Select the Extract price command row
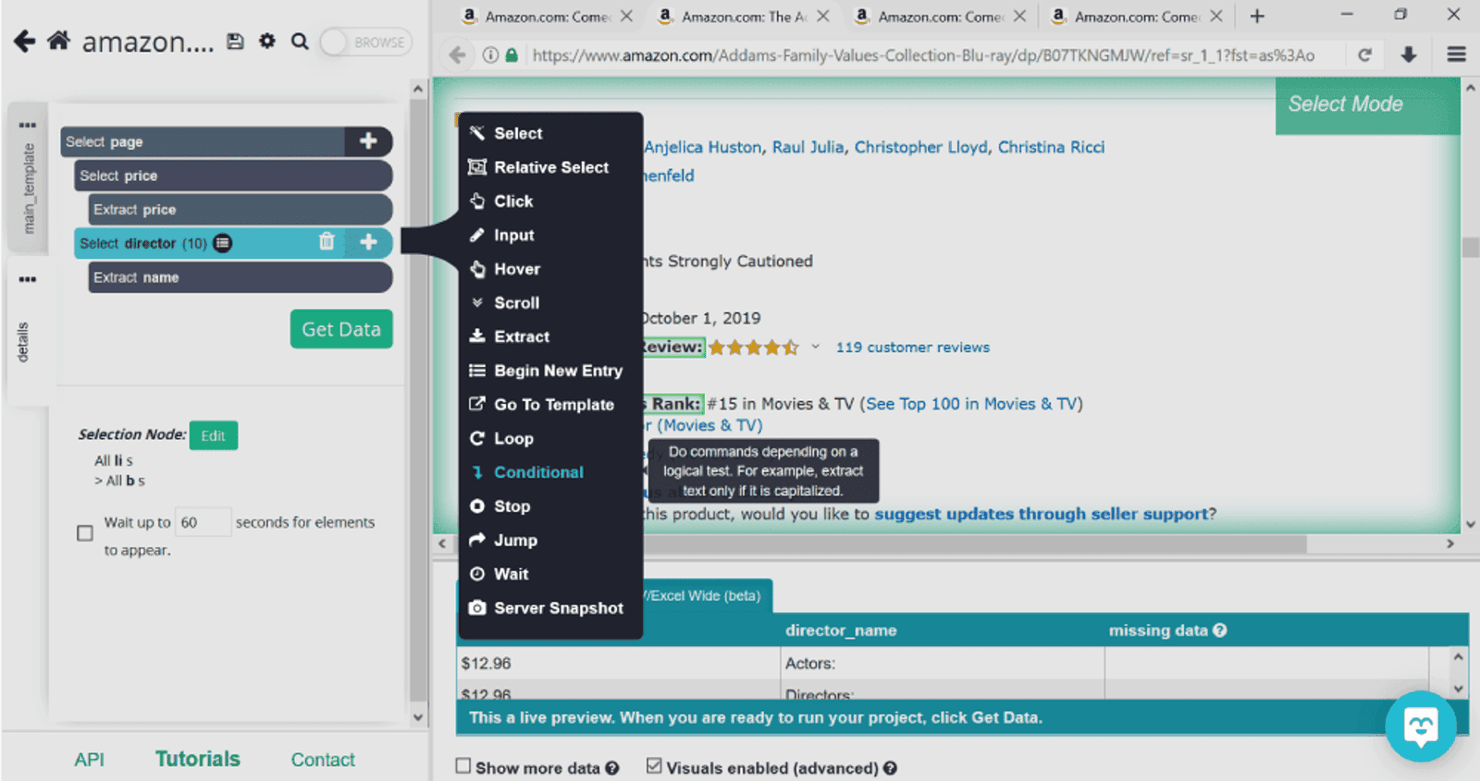 [240, 209]
